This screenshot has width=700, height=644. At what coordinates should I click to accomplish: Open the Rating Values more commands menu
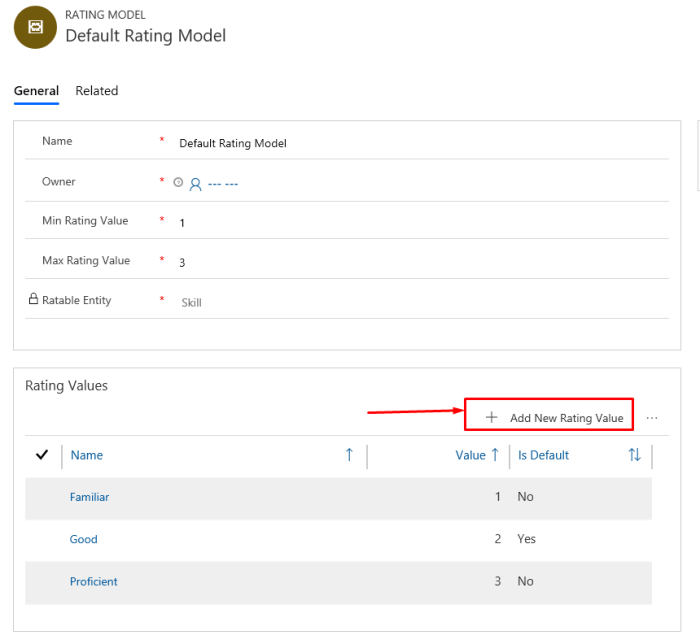click(652, 418)
